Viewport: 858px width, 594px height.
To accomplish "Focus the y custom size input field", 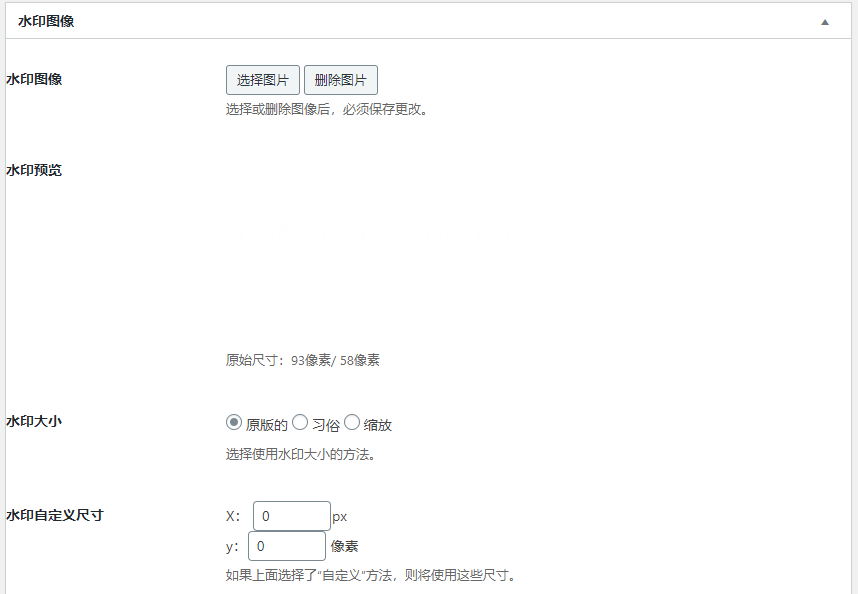I will [286, 546].
